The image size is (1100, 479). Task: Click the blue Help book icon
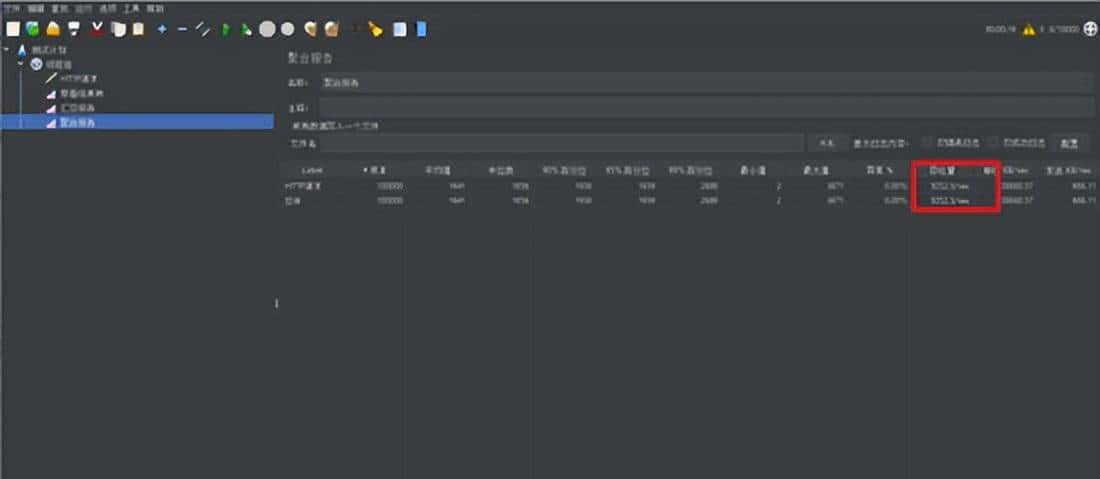point(421,29)
